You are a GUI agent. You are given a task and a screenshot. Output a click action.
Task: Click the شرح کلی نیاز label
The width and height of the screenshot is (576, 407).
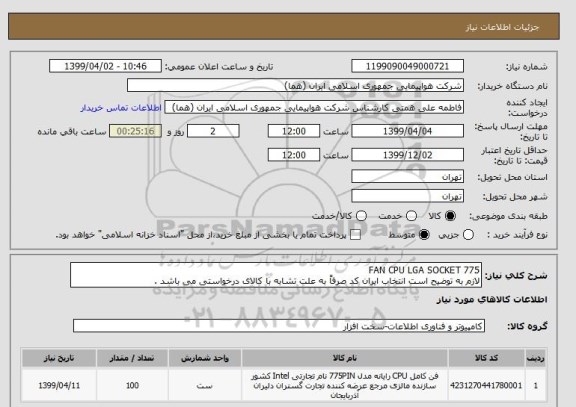click(x=516, y=276)
